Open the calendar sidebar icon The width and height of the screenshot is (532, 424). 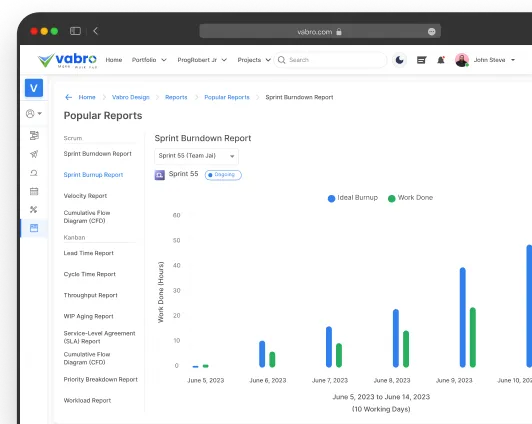click(34, 191)
